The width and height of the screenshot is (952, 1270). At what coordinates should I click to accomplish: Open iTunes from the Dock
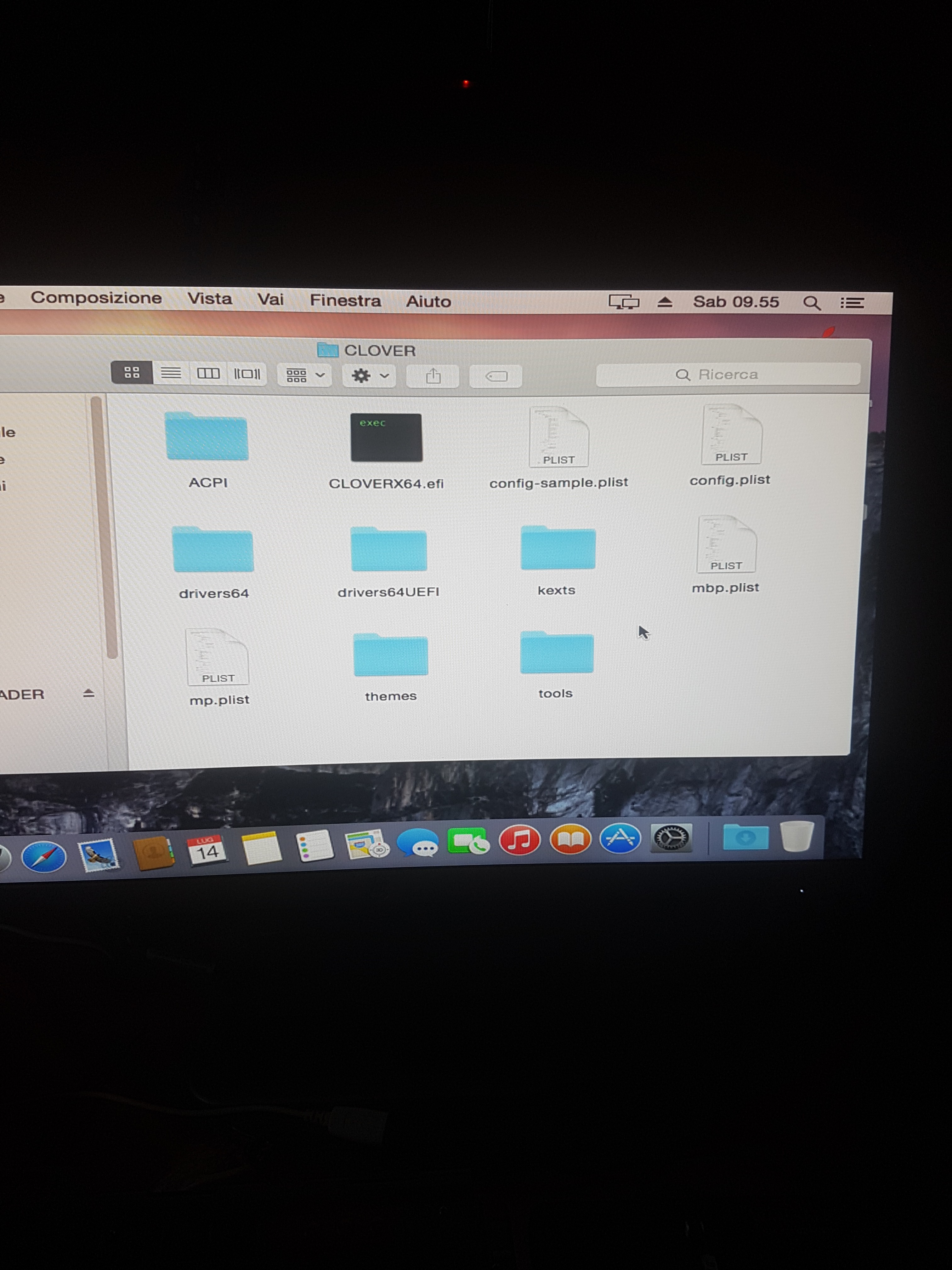point(519,841)
